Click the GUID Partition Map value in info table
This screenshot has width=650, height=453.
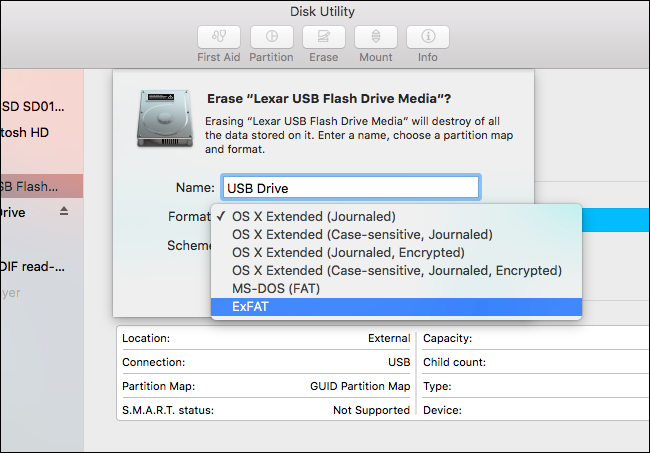[x=359, y=386]
